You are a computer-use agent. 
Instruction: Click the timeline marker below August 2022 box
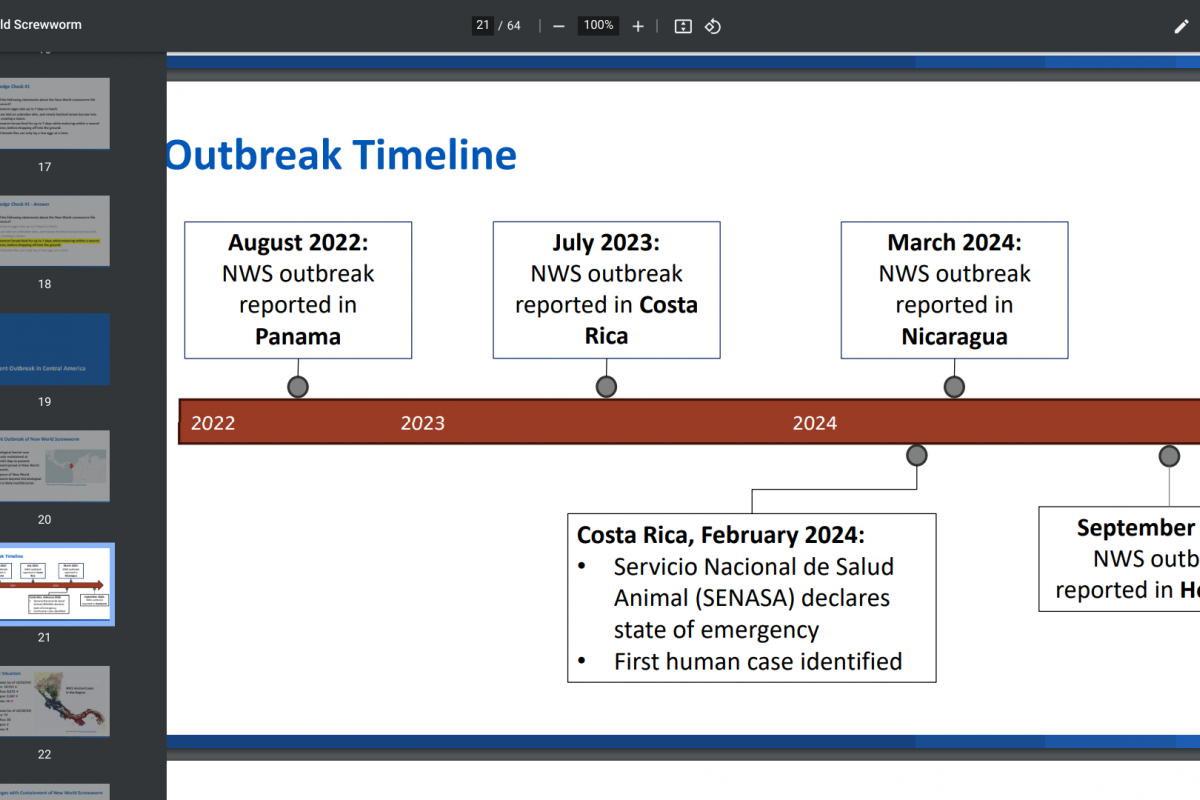pyautogui.click(x=298, y=387)
